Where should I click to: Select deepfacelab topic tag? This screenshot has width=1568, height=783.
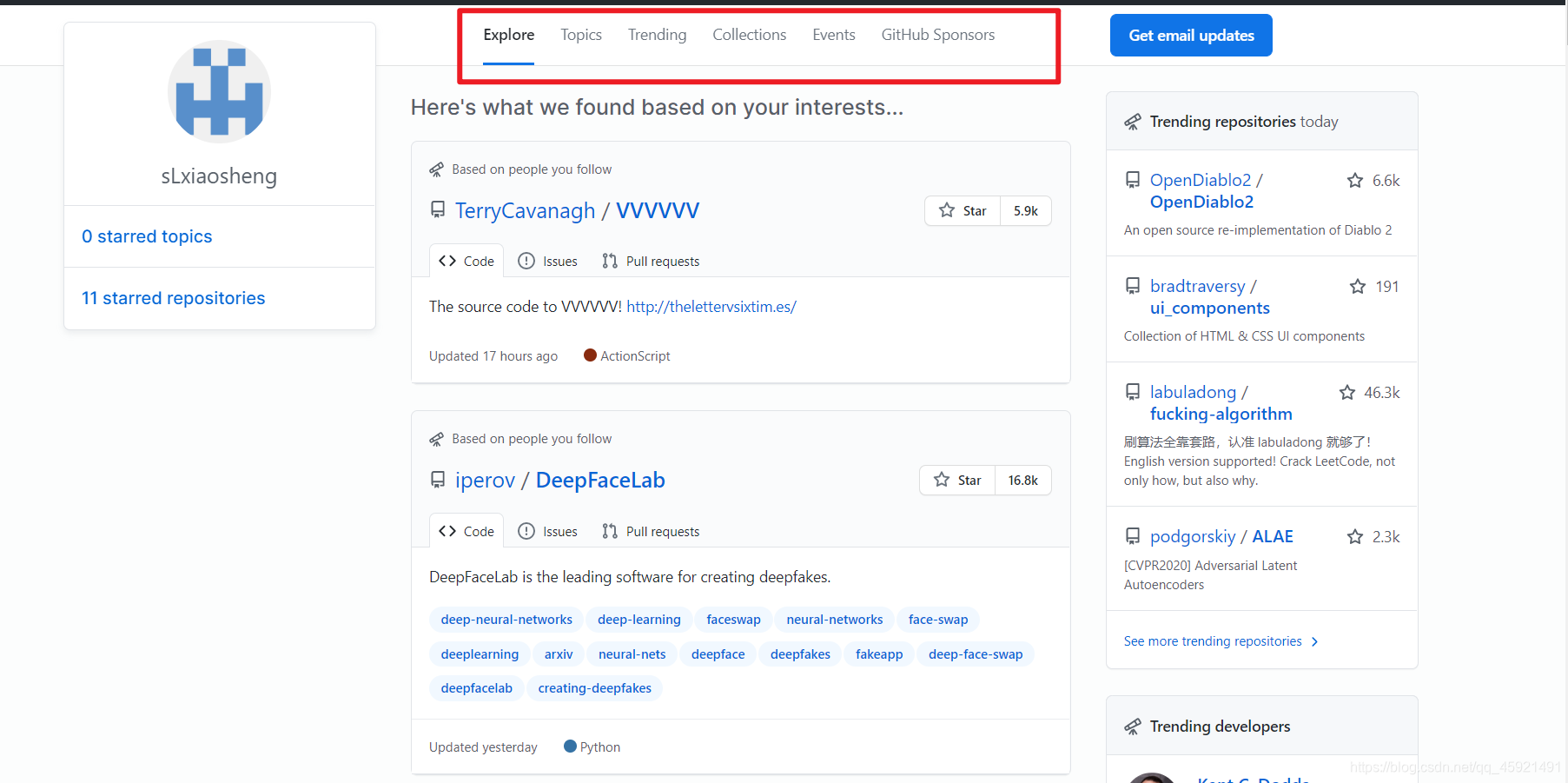(477, 688)
